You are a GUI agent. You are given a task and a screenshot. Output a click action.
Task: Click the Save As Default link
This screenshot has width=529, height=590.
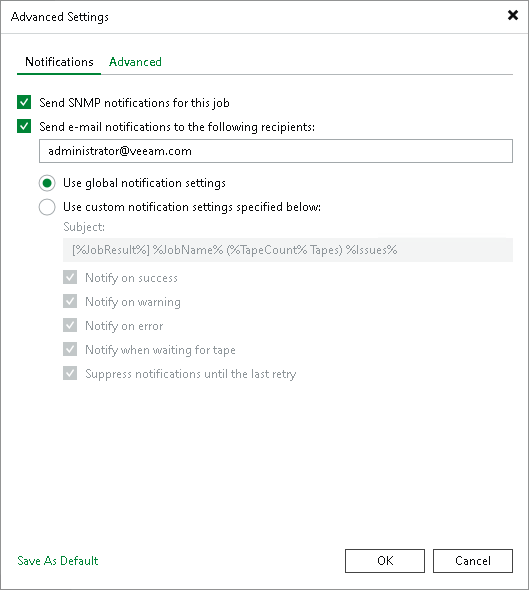point(58,561)
